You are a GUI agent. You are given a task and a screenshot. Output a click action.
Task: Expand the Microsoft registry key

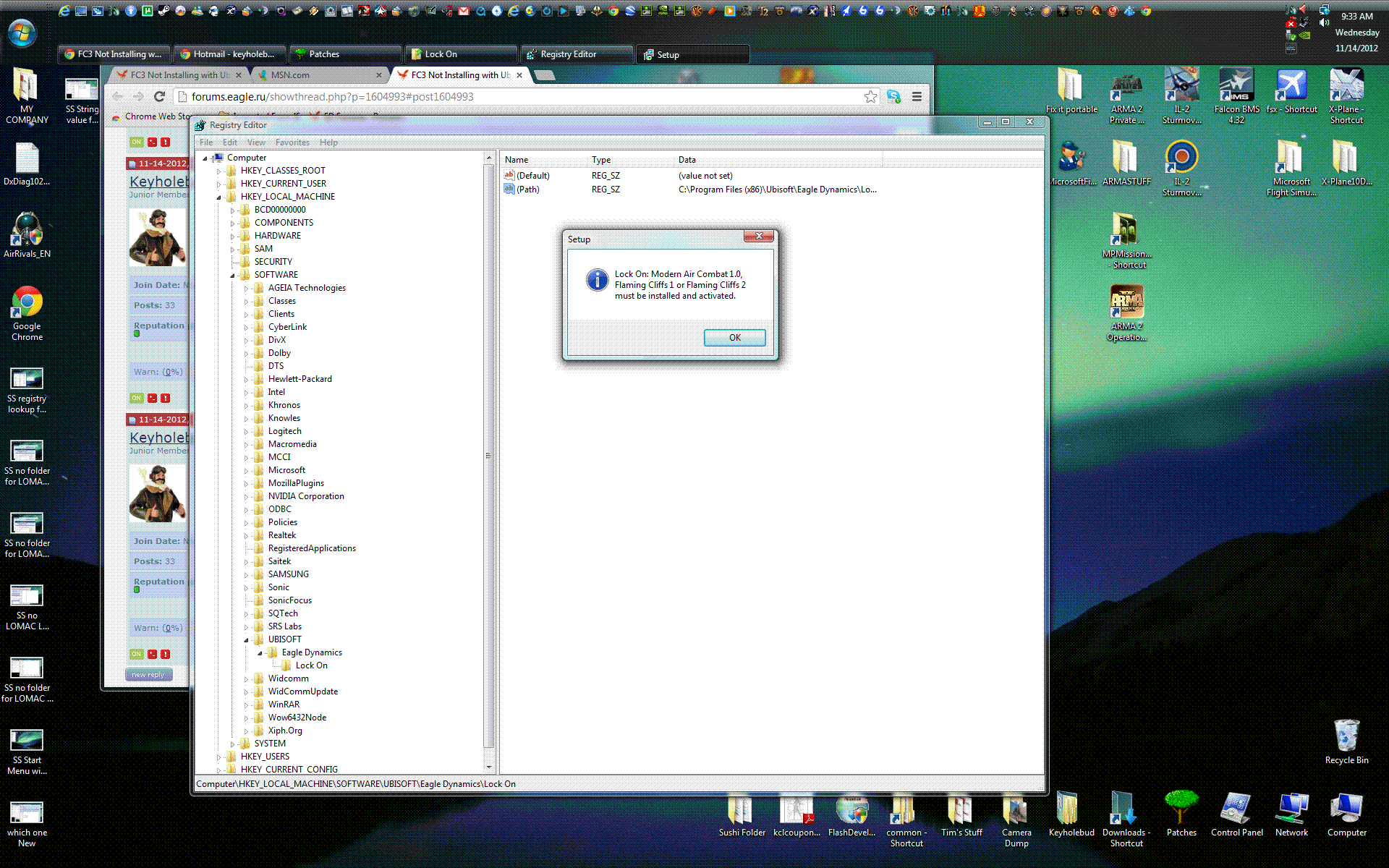point(247,471)
